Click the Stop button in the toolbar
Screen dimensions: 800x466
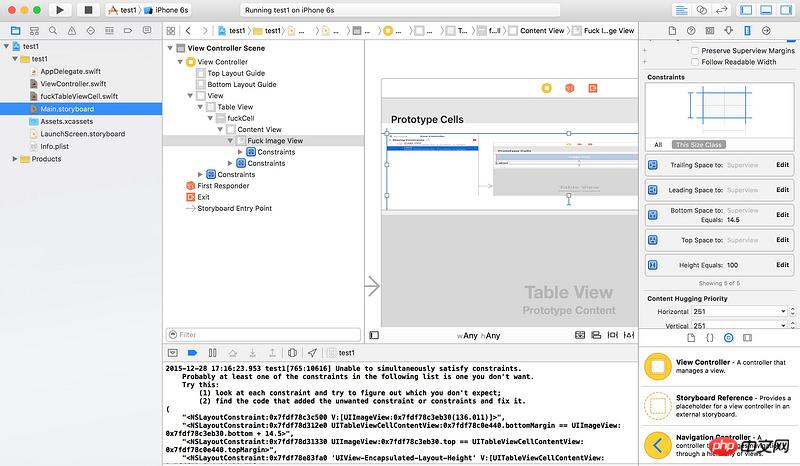(x=88, y=9)
